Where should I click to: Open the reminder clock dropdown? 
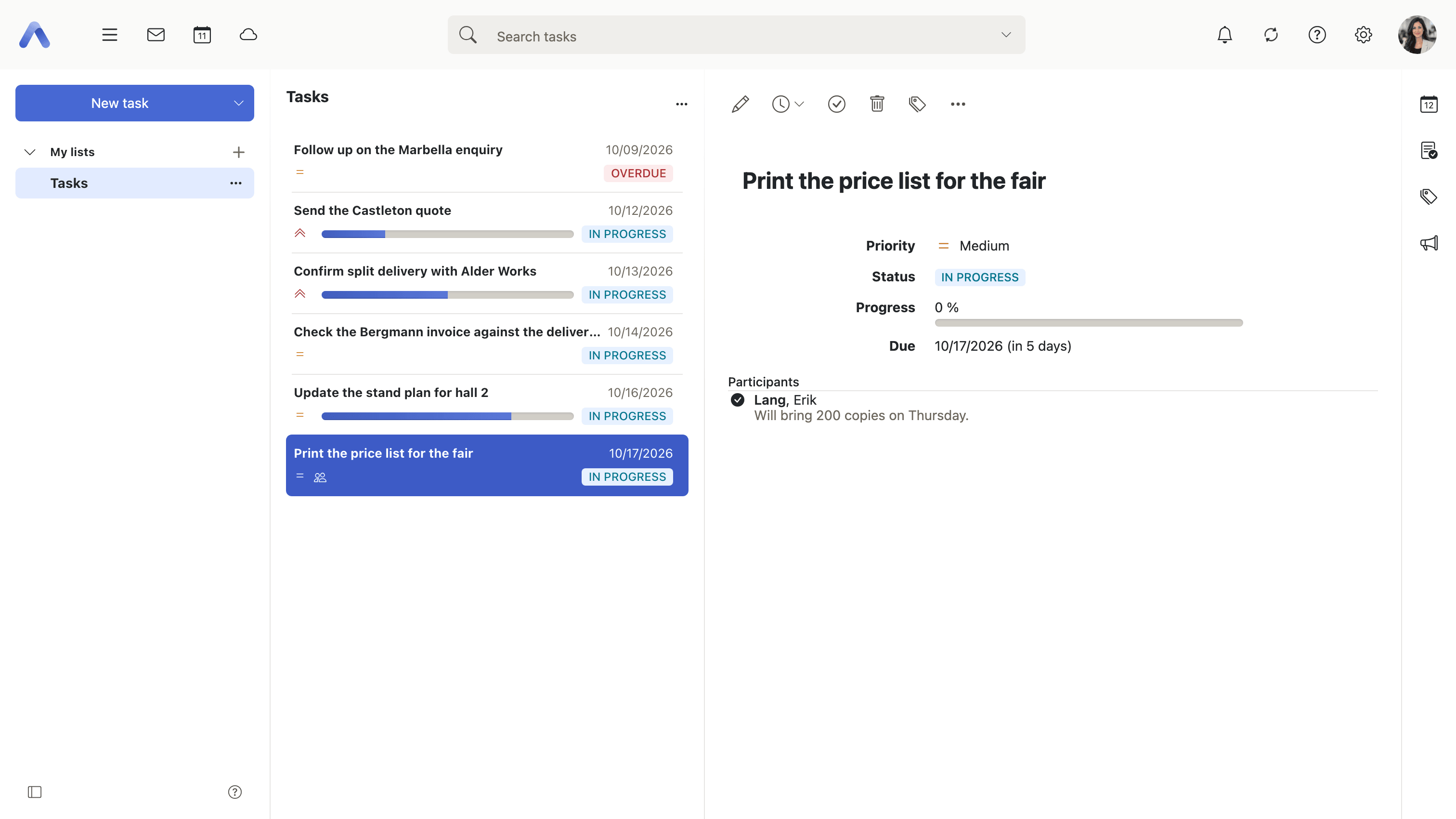tap(788, 104)
